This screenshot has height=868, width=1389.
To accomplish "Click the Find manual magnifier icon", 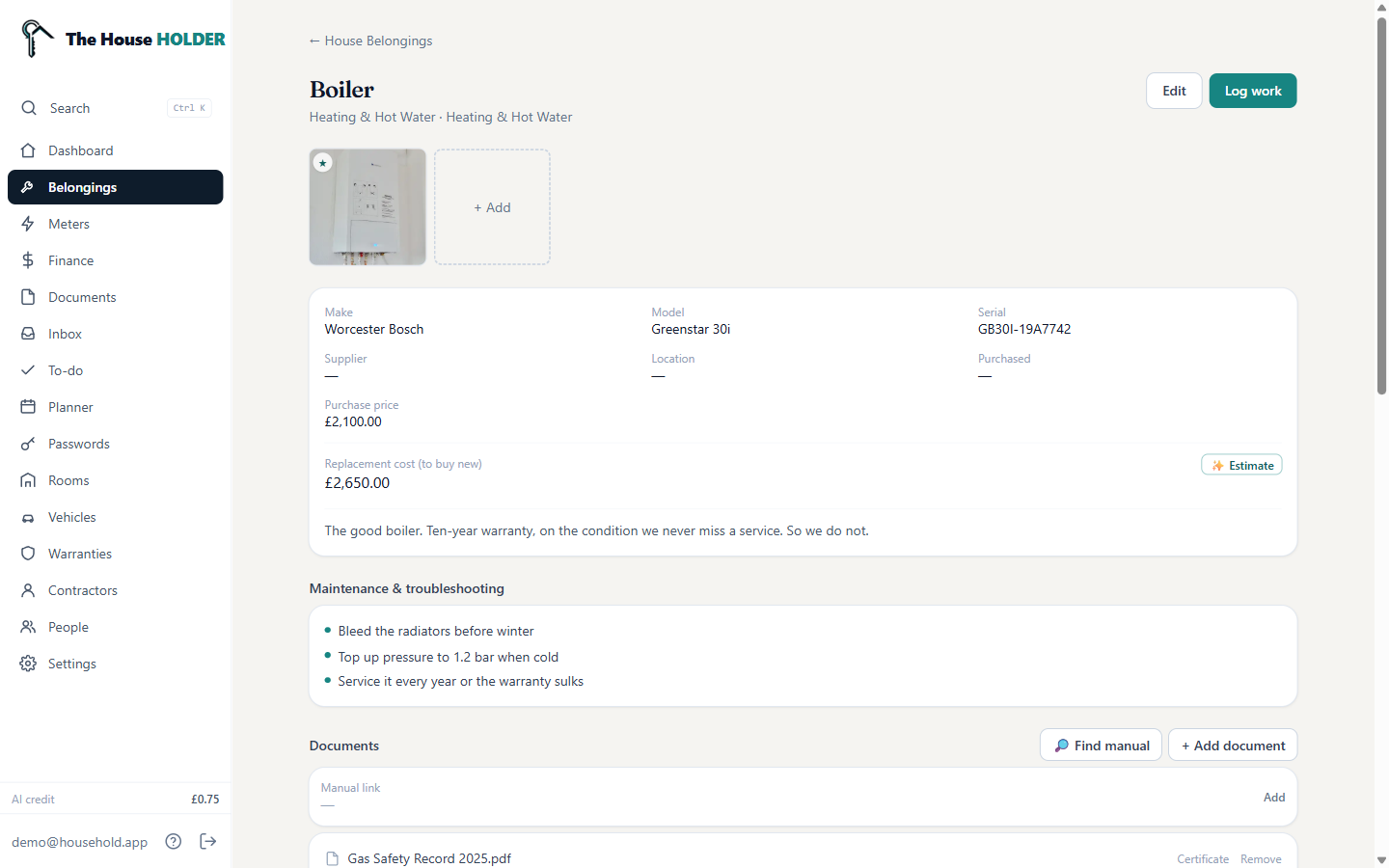I will [1061, 746].
